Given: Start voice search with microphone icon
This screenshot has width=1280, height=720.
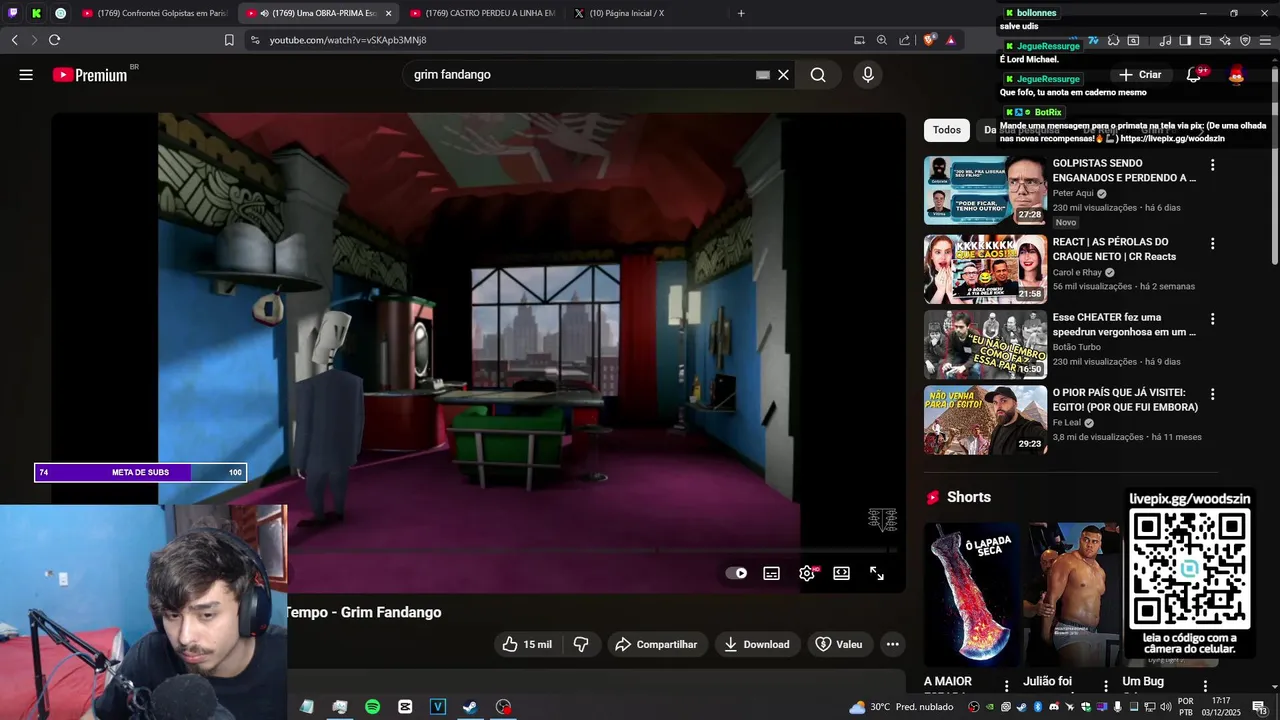Looking at the screenshot, I should (867, 75).
